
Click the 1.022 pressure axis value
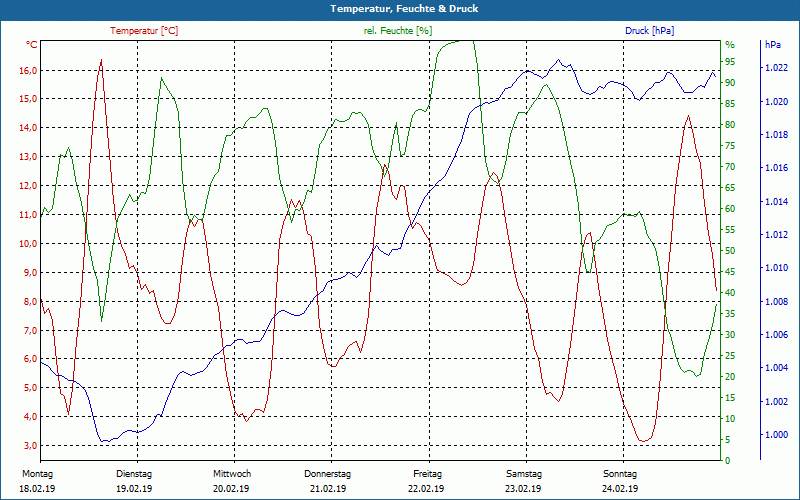pos(776,68)
